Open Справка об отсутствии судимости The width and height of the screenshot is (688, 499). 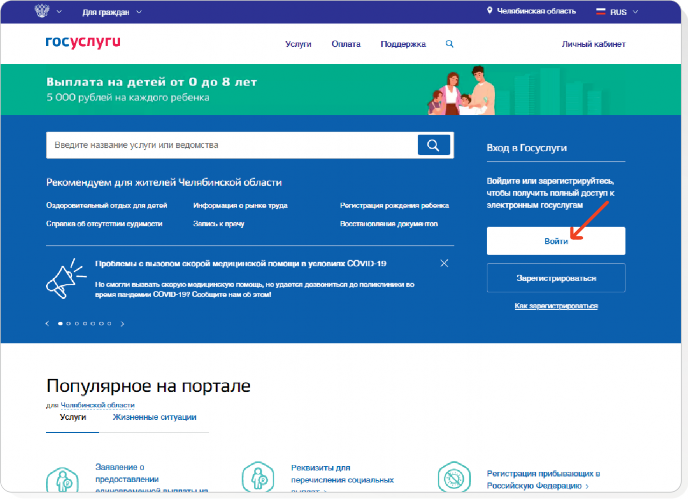pos(104,224)
